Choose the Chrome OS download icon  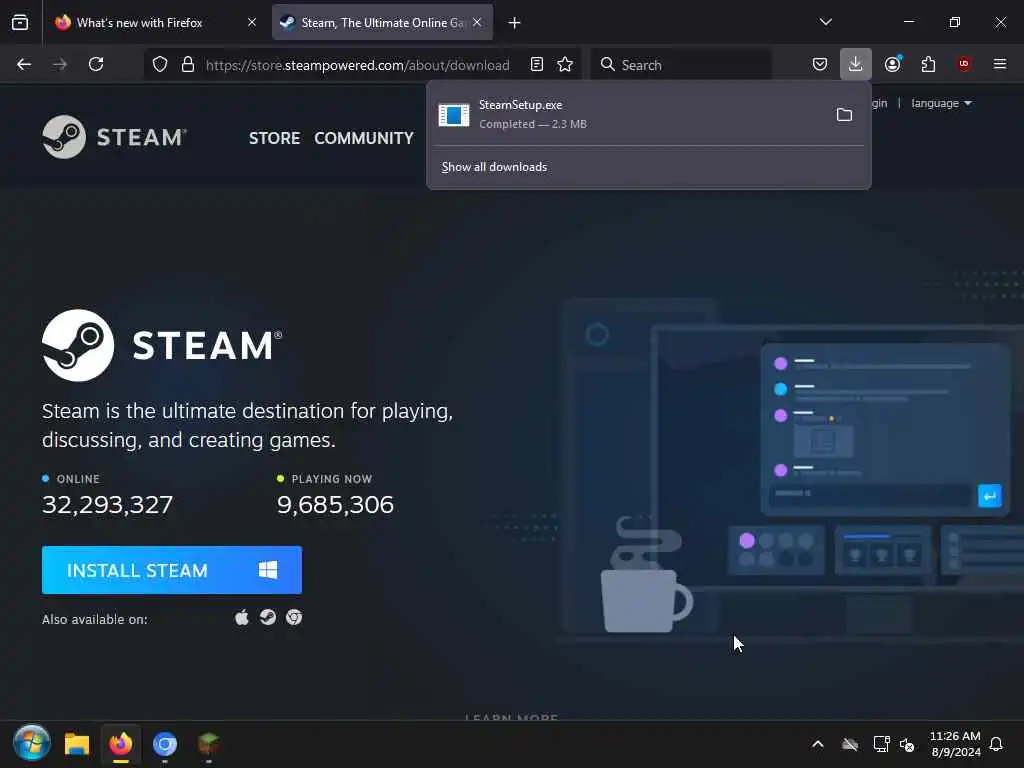pos(294,617)
